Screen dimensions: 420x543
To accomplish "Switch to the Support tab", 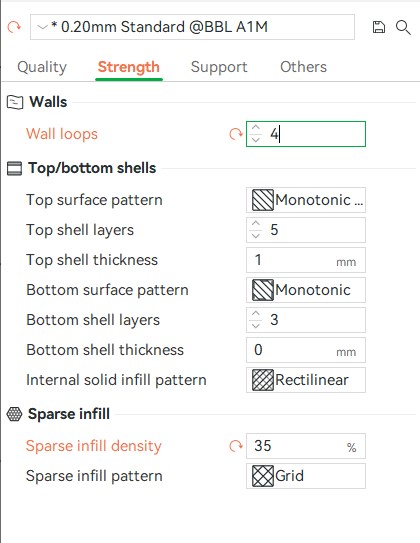I will click(x=219, y=67).
